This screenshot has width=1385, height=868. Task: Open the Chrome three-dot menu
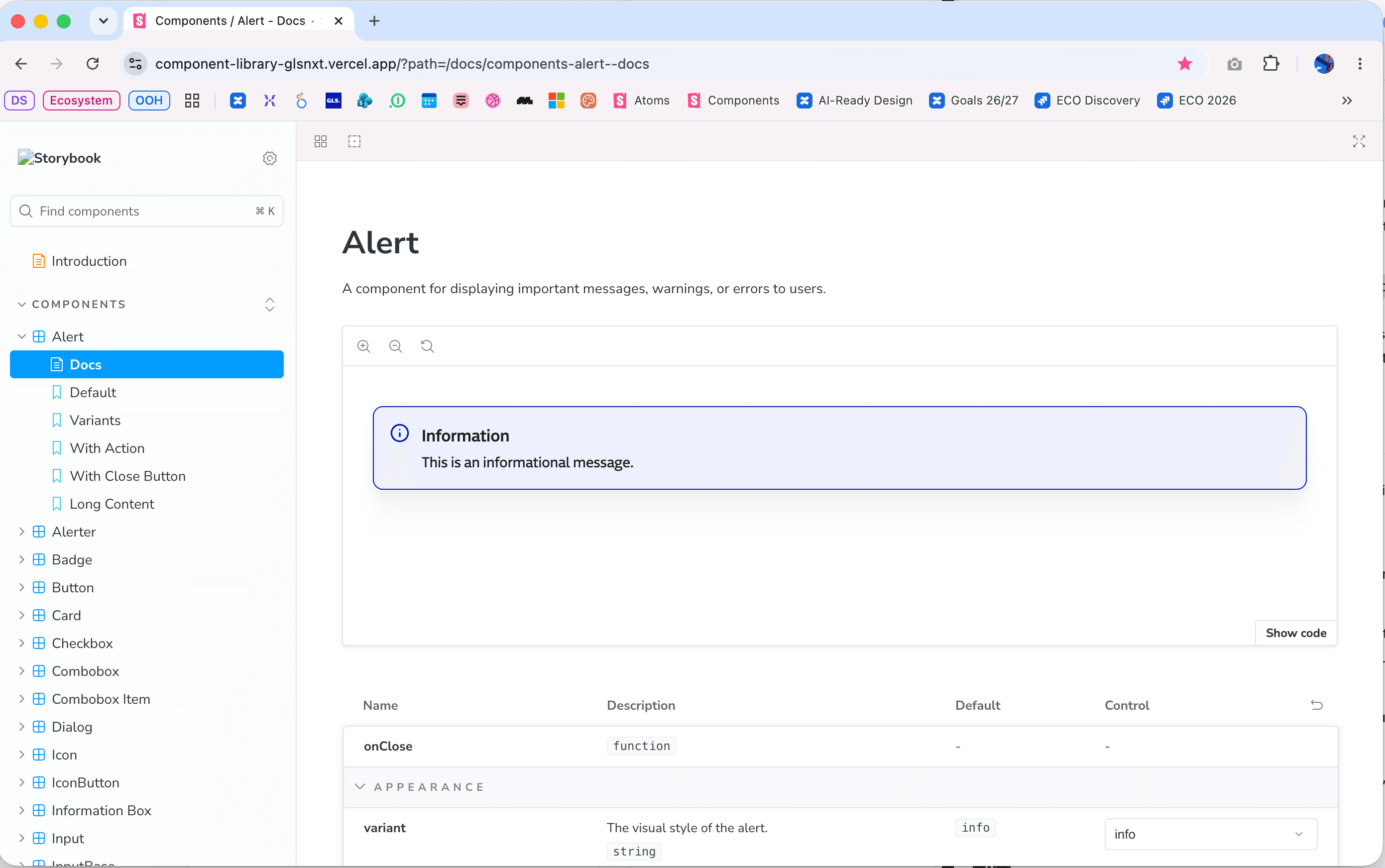pos(1359,64)
